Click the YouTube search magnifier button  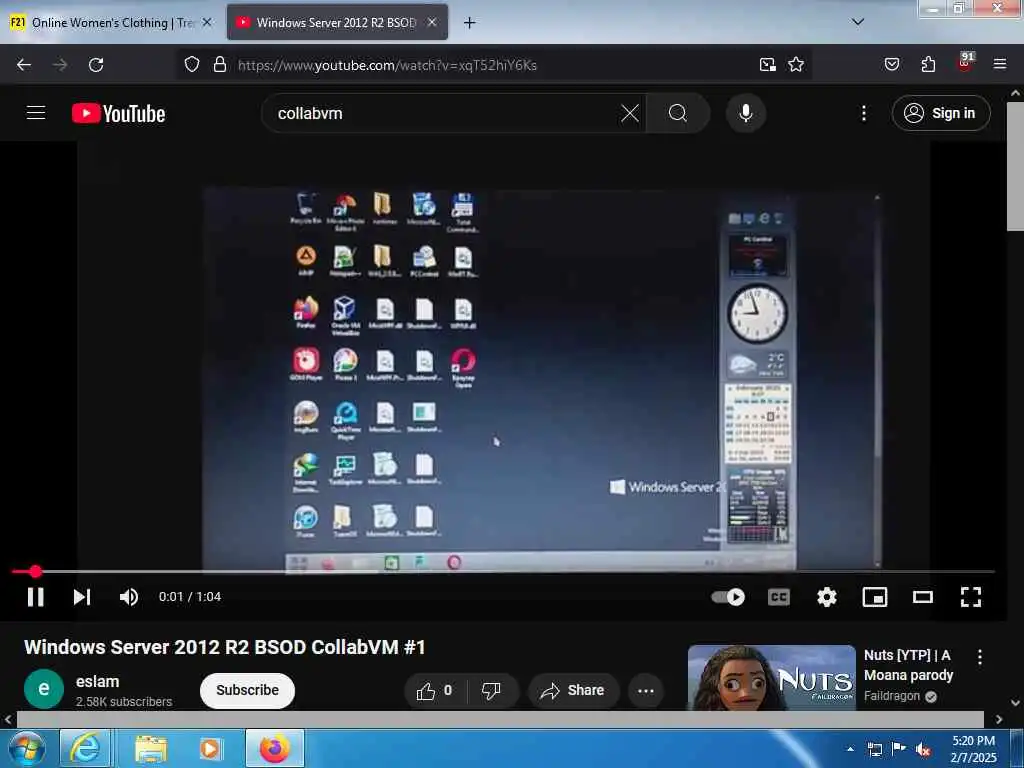[678, 114]
